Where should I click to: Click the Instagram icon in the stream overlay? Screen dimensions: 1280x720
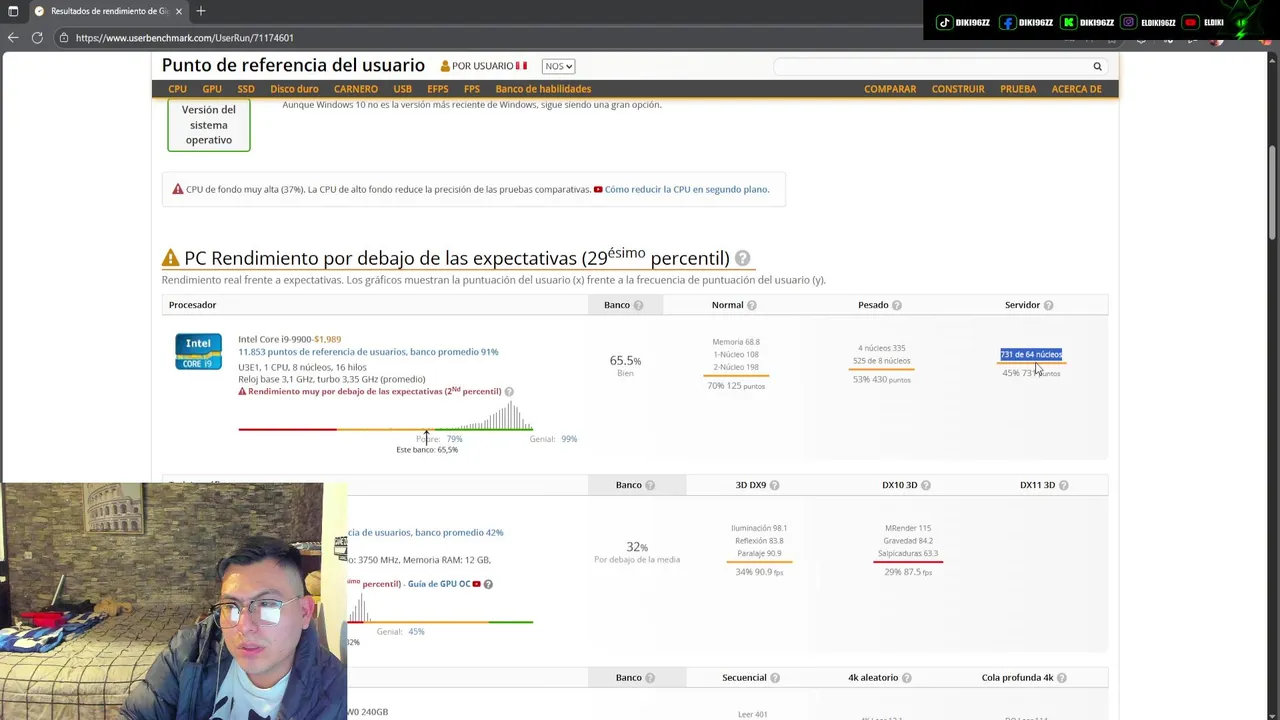click(x=1129, y=22)
